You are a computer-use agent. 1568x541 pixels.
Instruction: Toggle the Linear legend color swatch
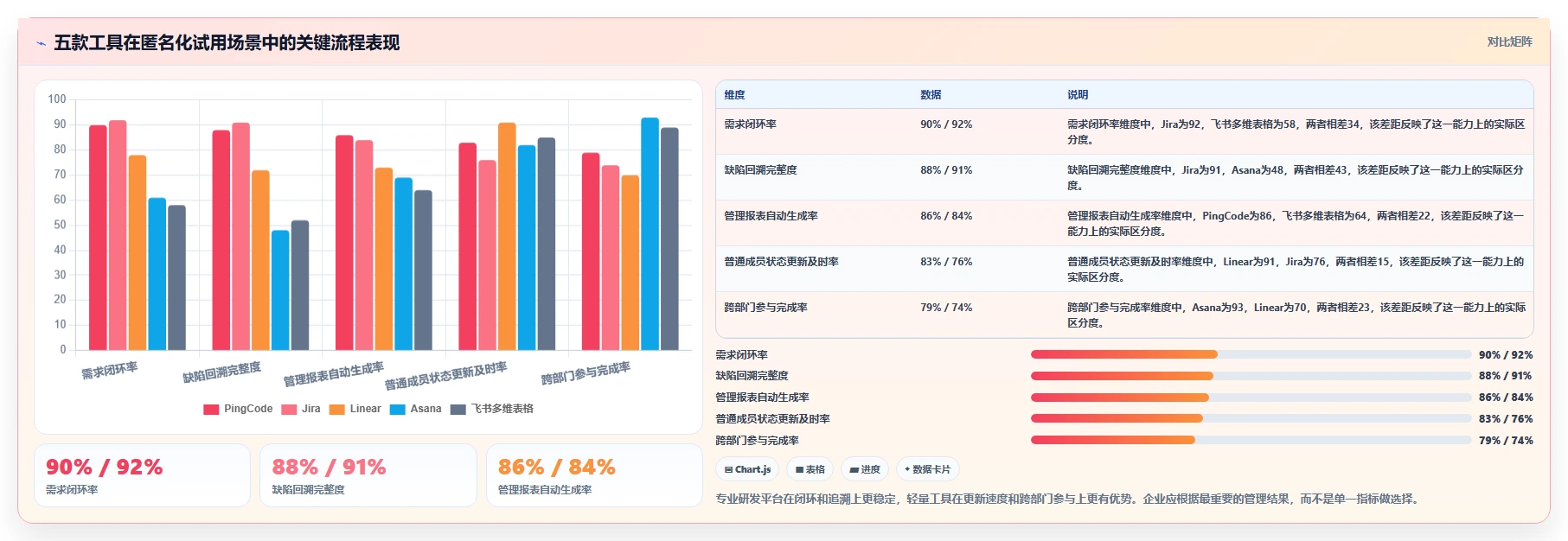click(337, 410)
